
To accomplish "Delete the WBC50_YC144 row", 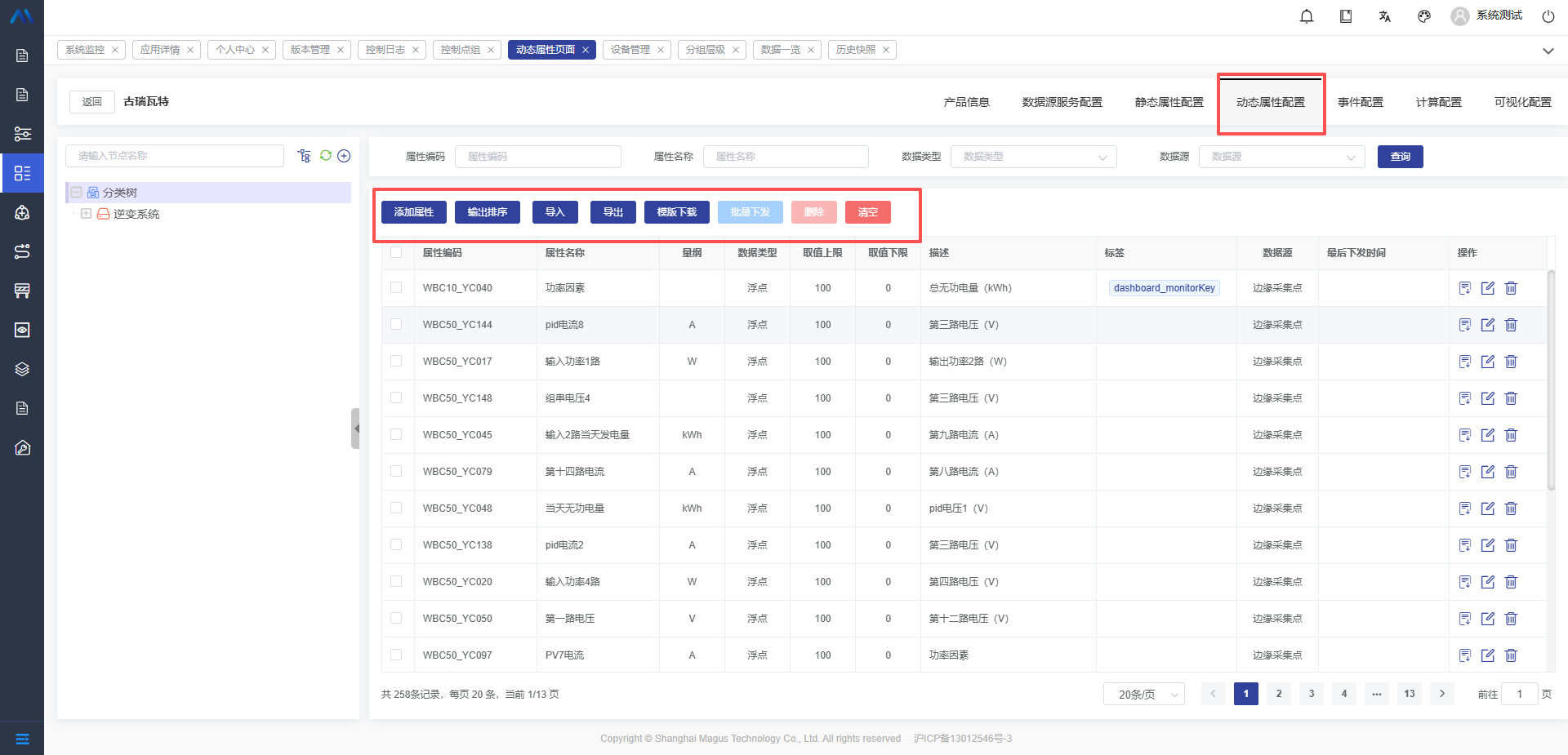I will pos(1511,325).
